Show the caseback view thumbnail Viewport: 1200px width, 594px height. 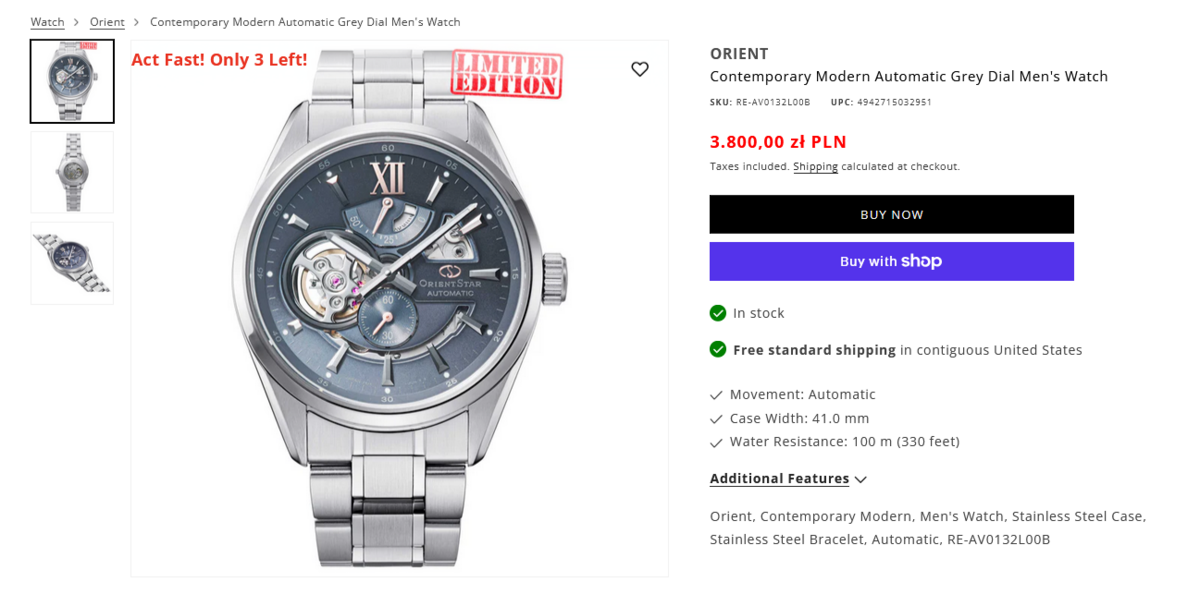click(72, 172)
